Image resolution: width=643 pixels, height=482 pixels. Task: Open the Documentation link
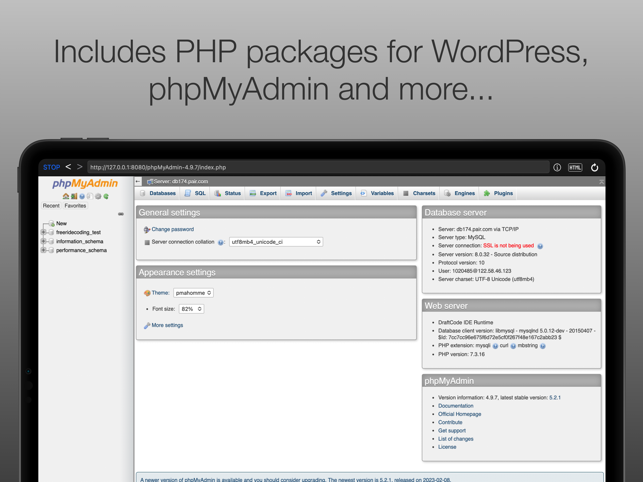tap(456, 406)
